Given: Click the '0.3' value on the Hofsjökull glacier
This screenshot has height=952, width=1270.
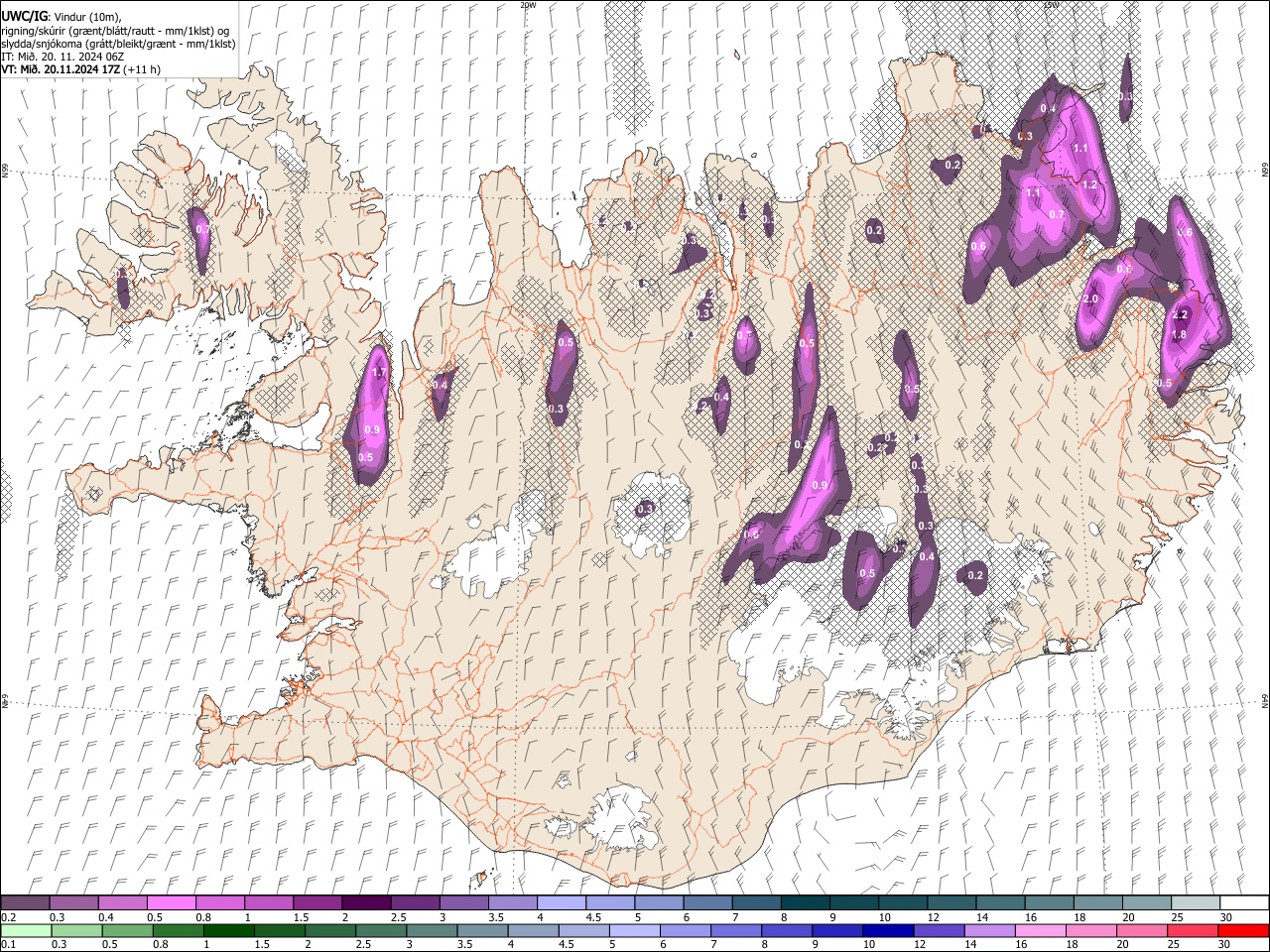Looking at the screenshot, I should click(x=645, y=509).
